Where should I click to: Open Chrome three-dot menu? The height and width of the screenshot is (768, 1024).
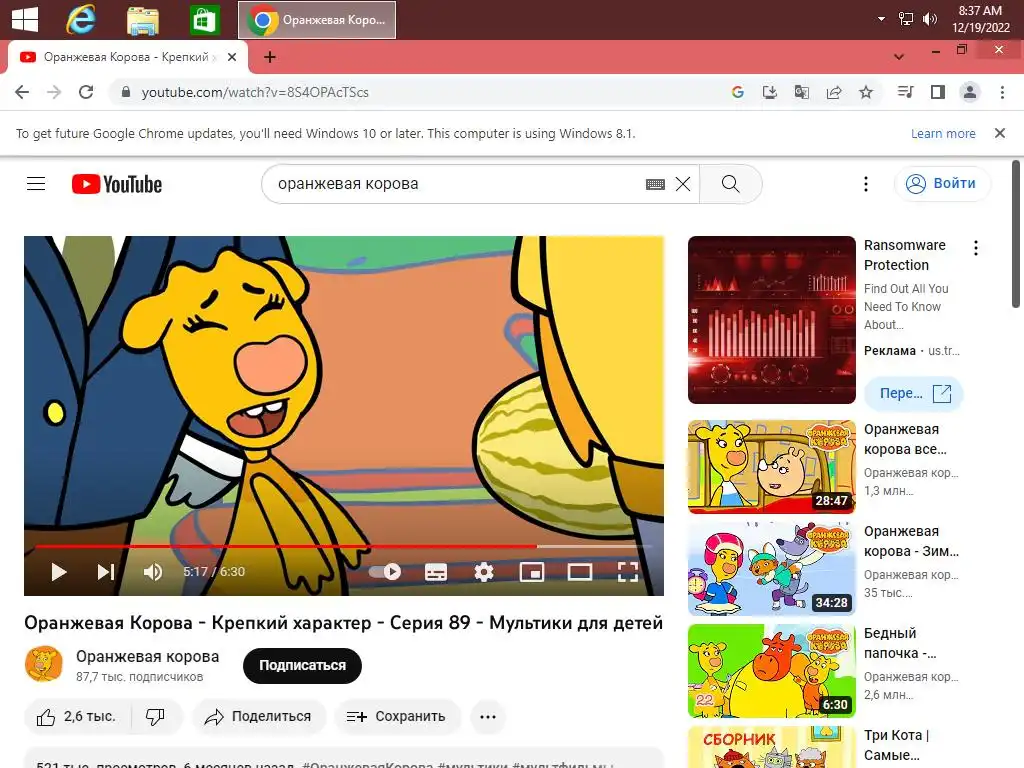click(x=1002, y=92)
